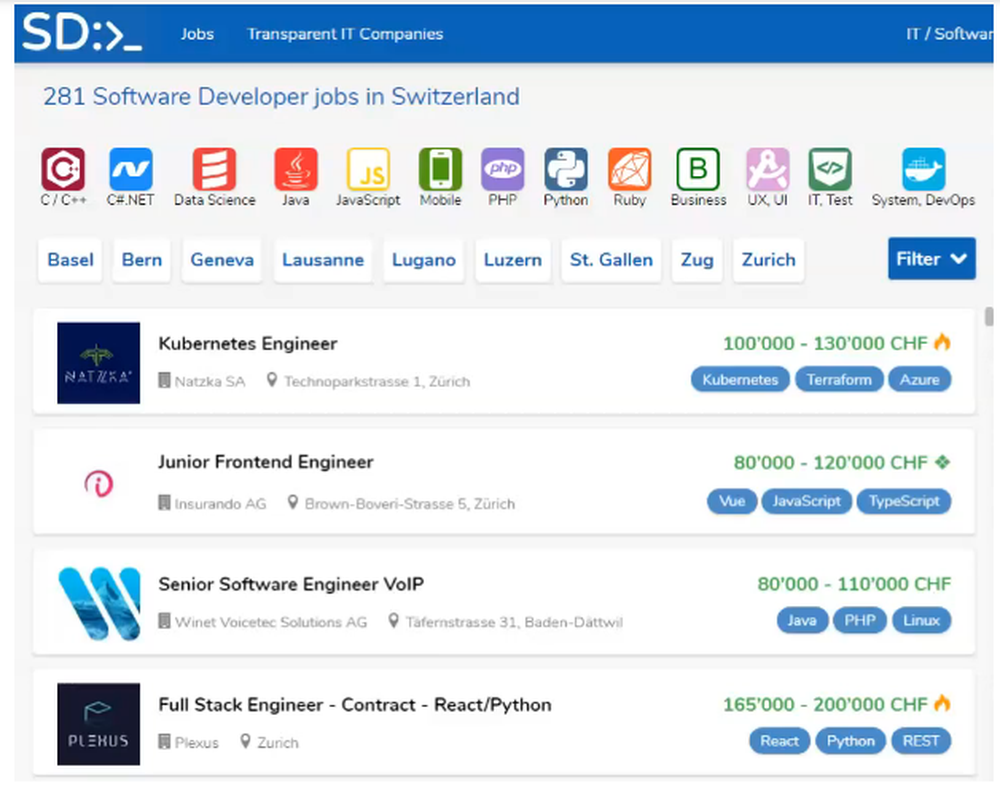The image size is (1000, 789).
Task: Open Full Stack Engineer Contract job title
Action: [355, 704]
